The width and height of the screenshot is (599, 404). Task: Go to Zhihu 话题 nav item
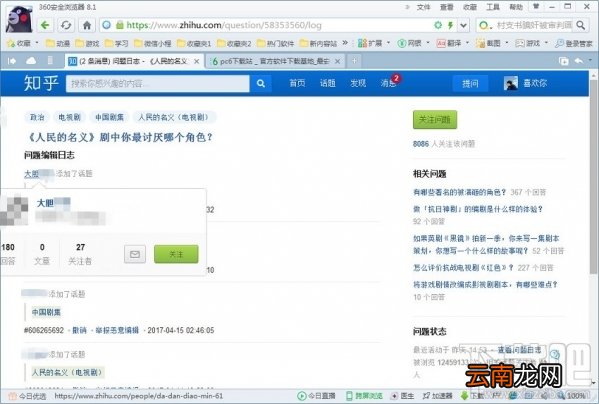(328, 83)
